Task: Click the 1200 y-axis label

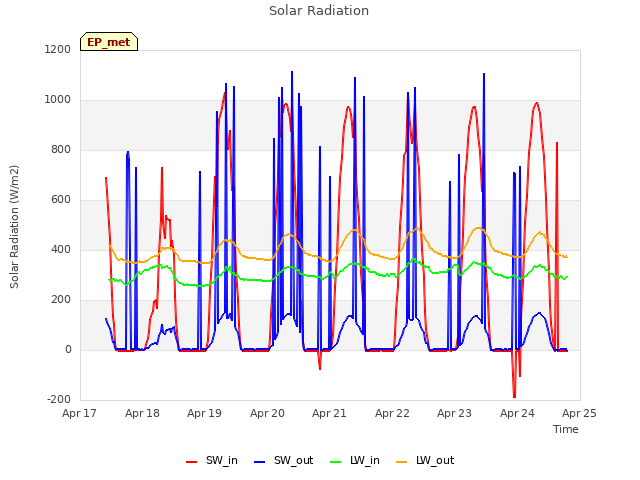Action: pos(58,49)
